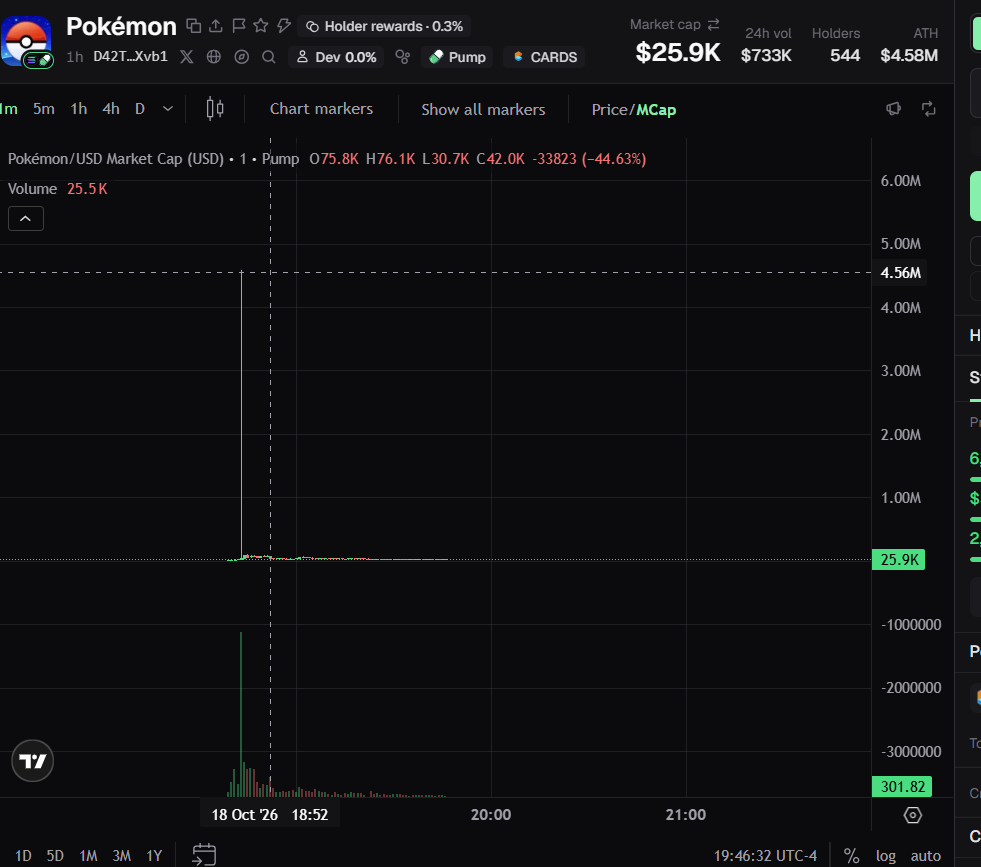The height and width of the screenshot is (867, 981).
Task: Toggle Chart markers
Action: pos(322,109)
